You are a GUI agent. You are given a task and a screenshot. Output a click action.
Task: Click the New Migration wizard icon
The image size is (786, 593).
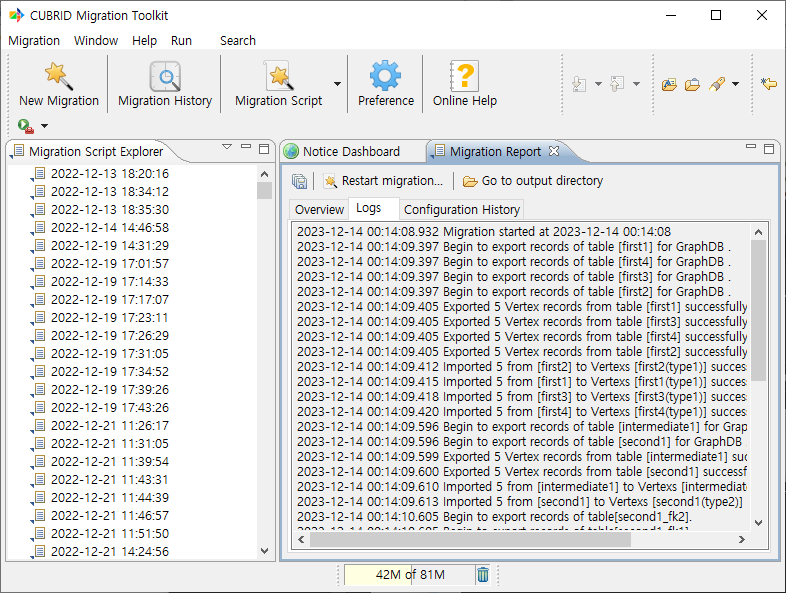(x=59, y=76)
